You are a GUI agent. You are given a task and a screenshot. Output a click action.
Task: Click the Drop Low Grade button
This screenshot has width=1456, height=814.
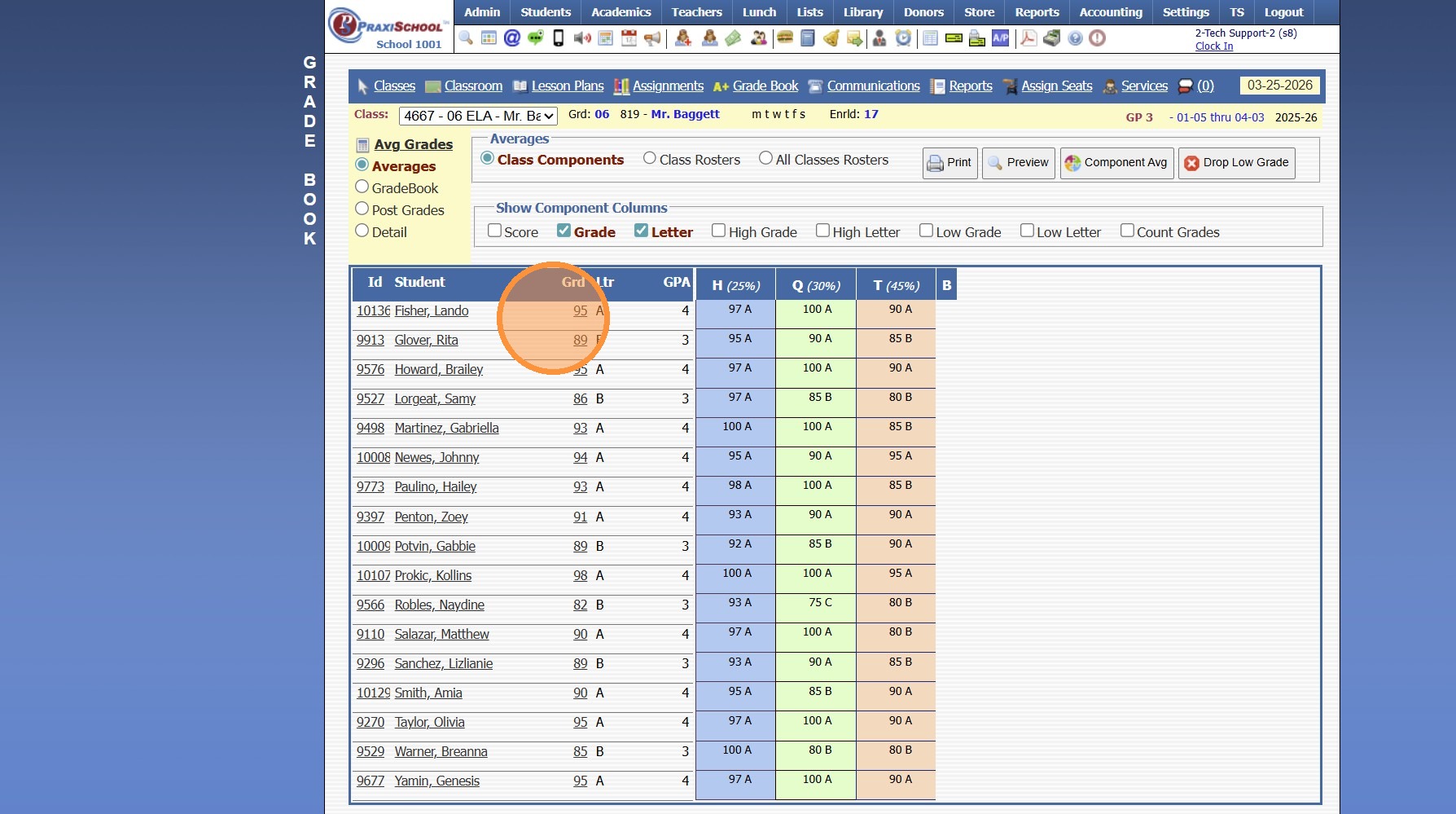(x=1237, y=163)
